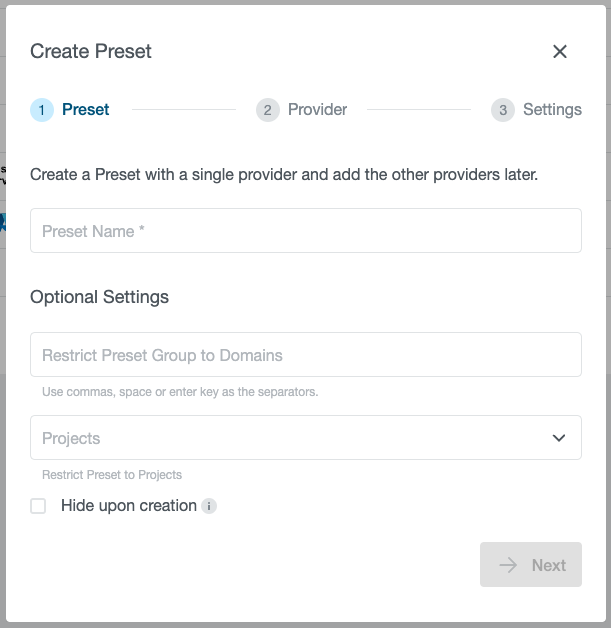Click the 'Hide upon creation' label text
The height and width of the screenshot is (628, 611).
[x=128, y=506]
